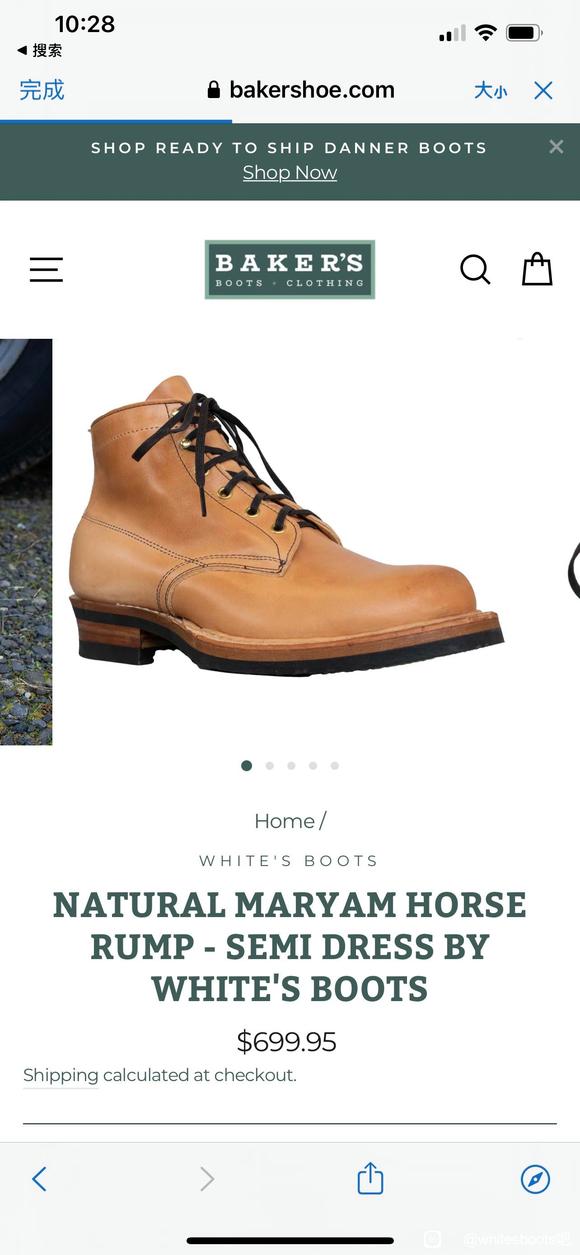Tap the search magnifier icon
This screenshot has height=1255, width=580.
point(475,269)
